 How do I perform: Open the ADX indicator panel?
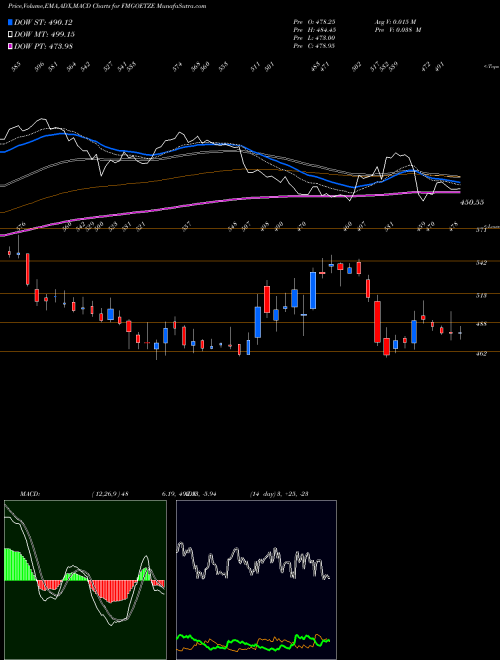point(256,580)
